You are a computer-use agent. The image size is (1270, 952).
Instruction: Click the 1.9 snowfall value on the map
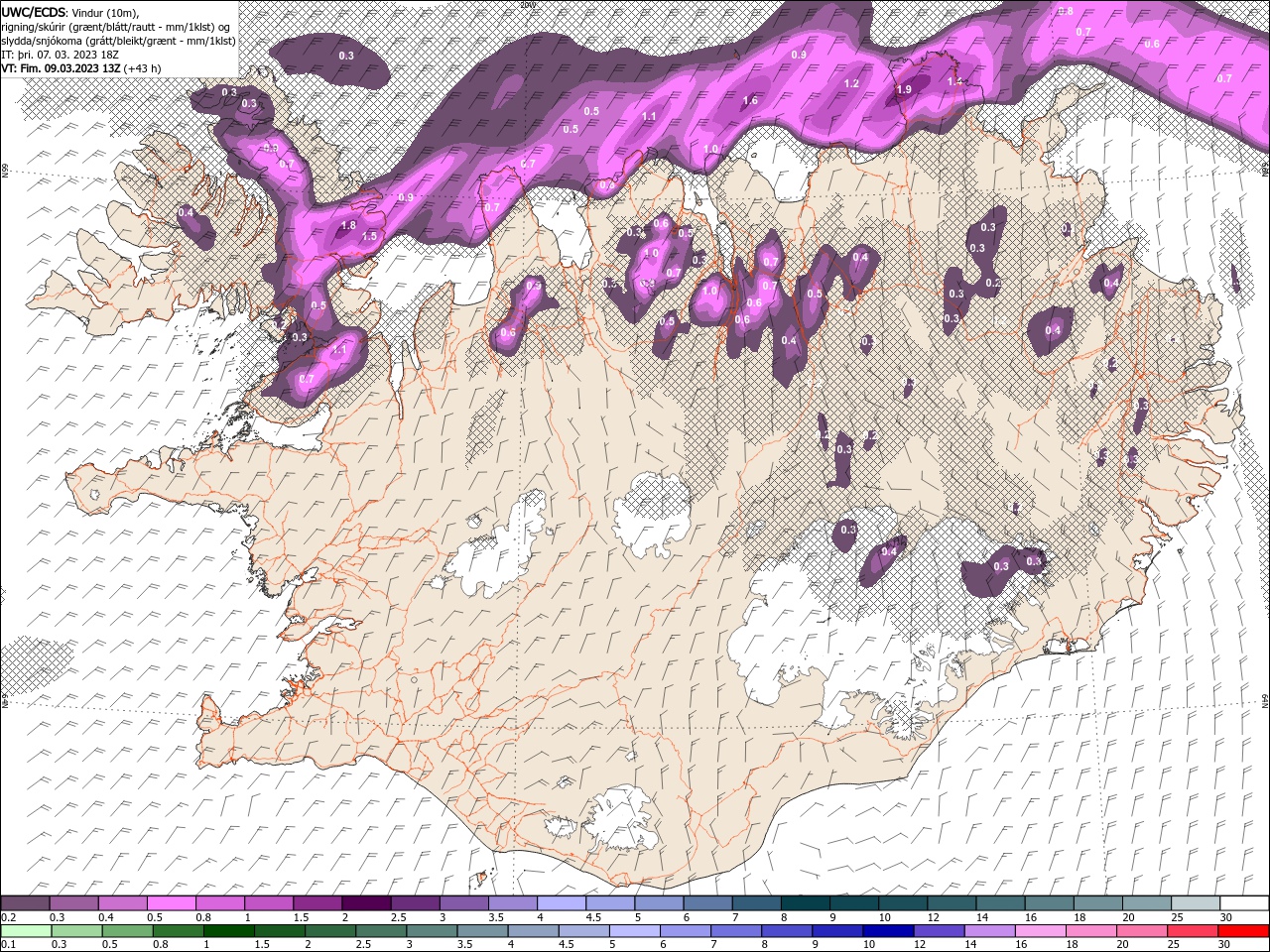904,89
